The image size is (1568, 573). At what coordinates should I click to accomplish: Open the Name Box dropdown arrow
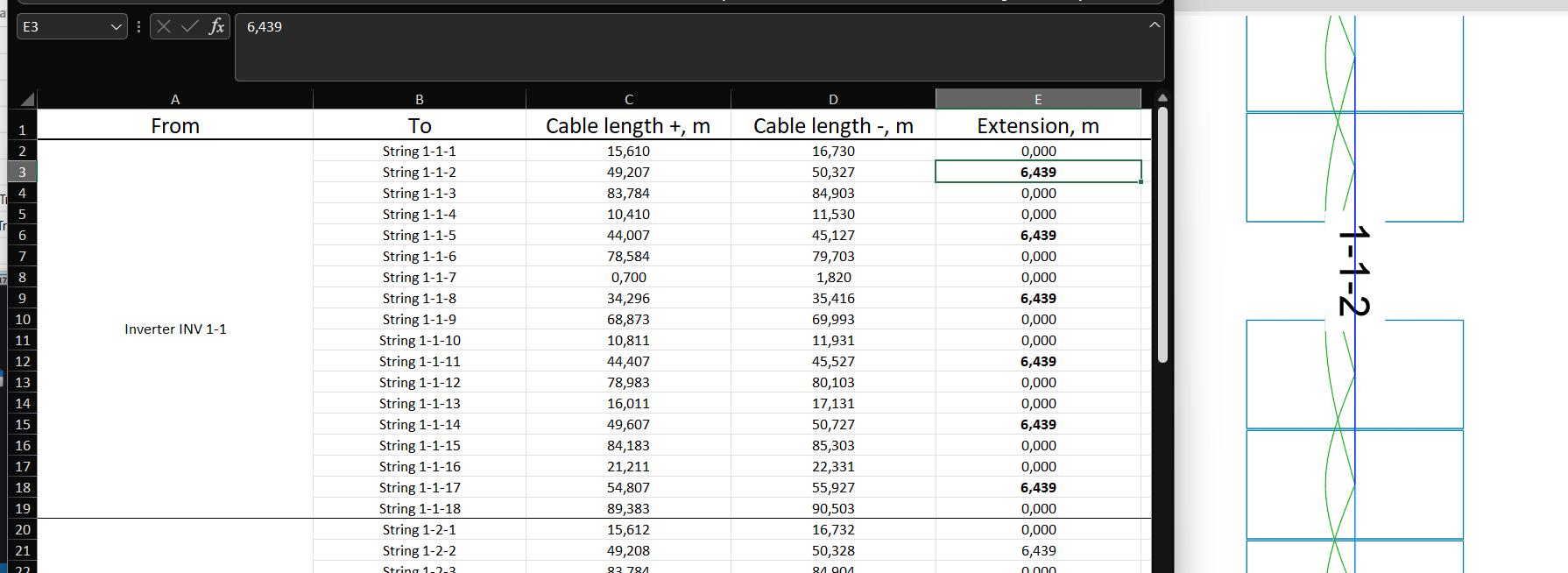[117, 27]
